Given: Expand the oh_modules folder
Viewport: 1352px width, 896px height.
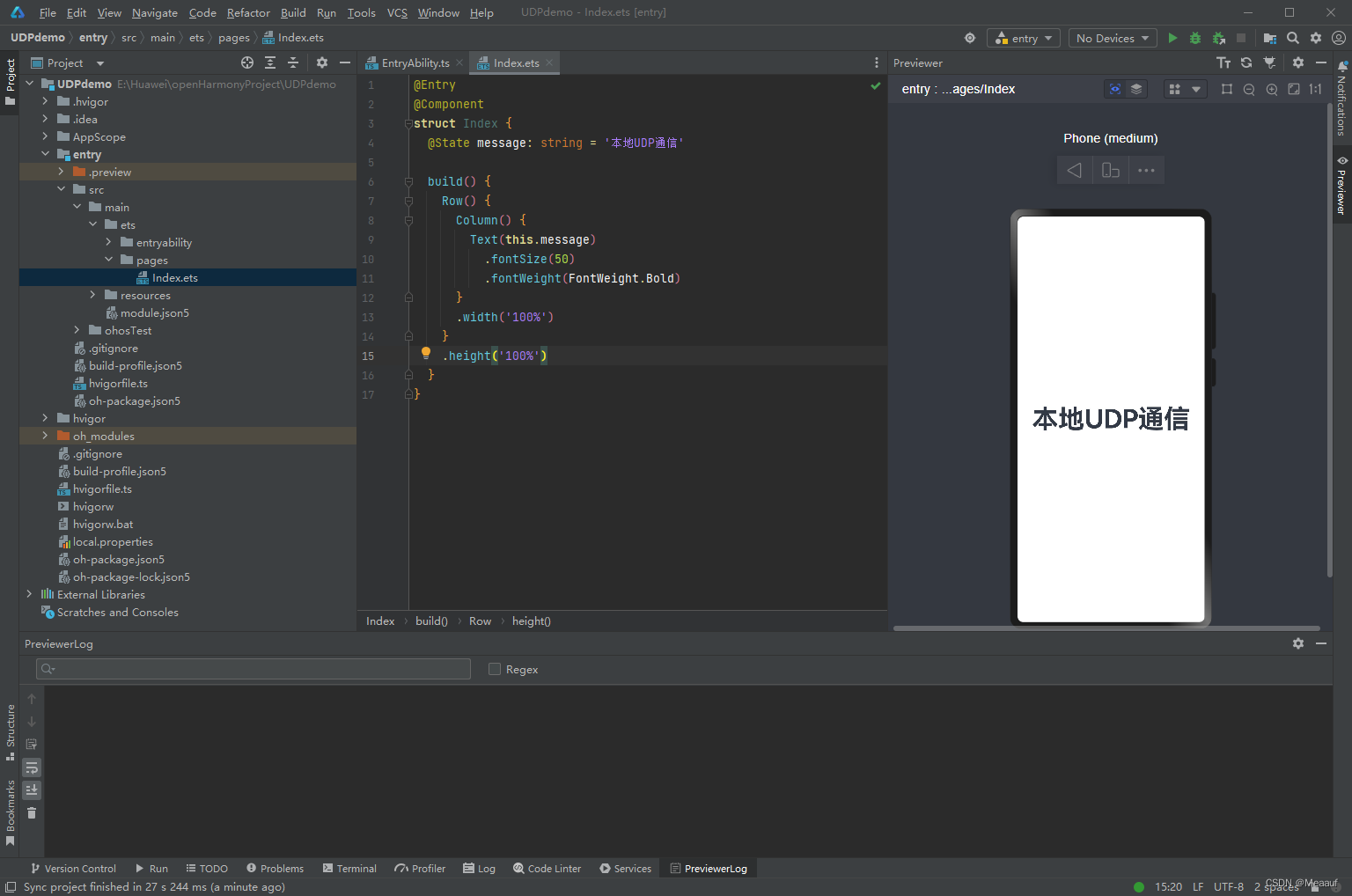Looking at the screenshot, I should tap(45, 436).
